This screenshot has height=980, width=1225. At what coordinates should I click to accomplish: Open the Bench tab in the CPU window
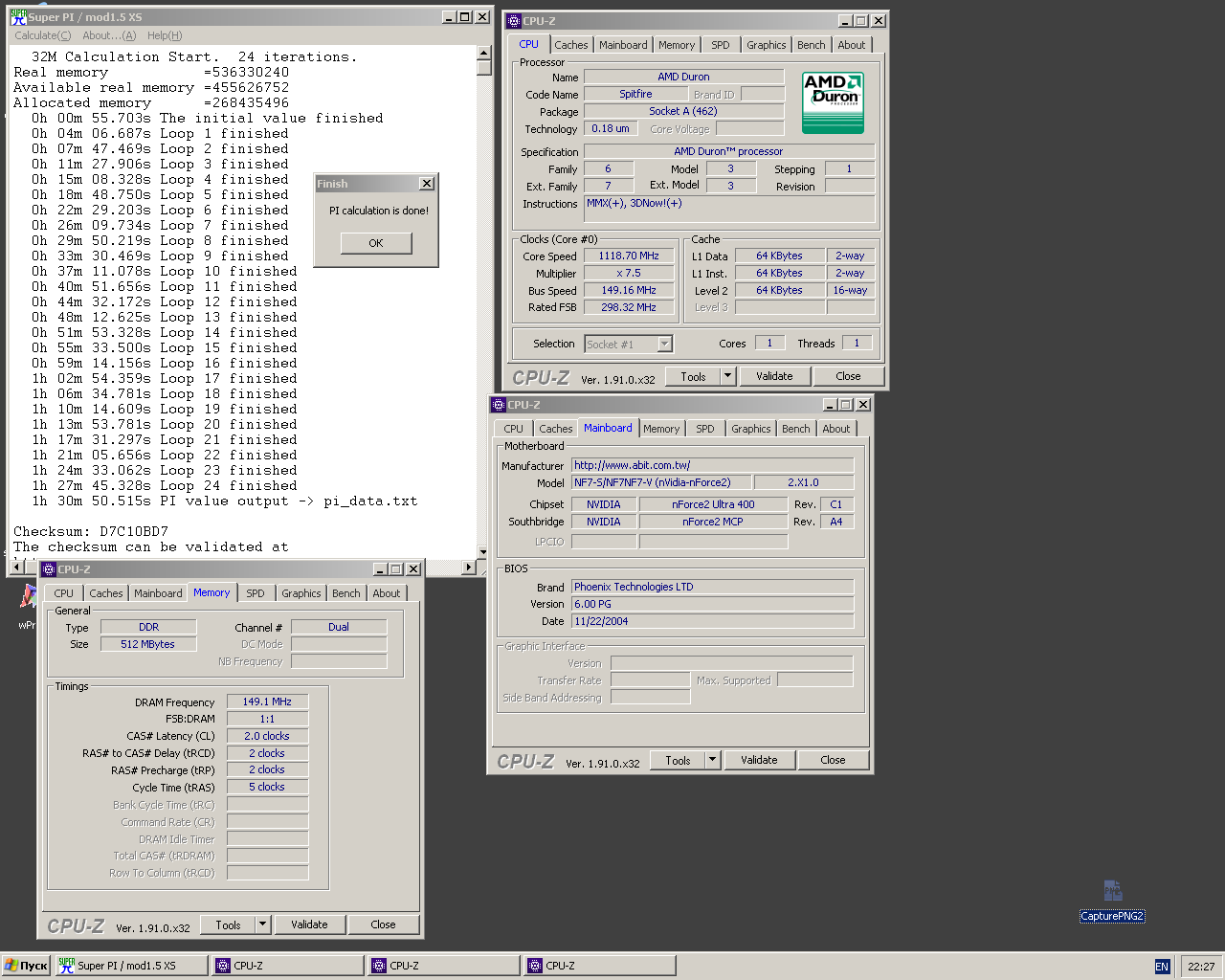pos(812,45)
